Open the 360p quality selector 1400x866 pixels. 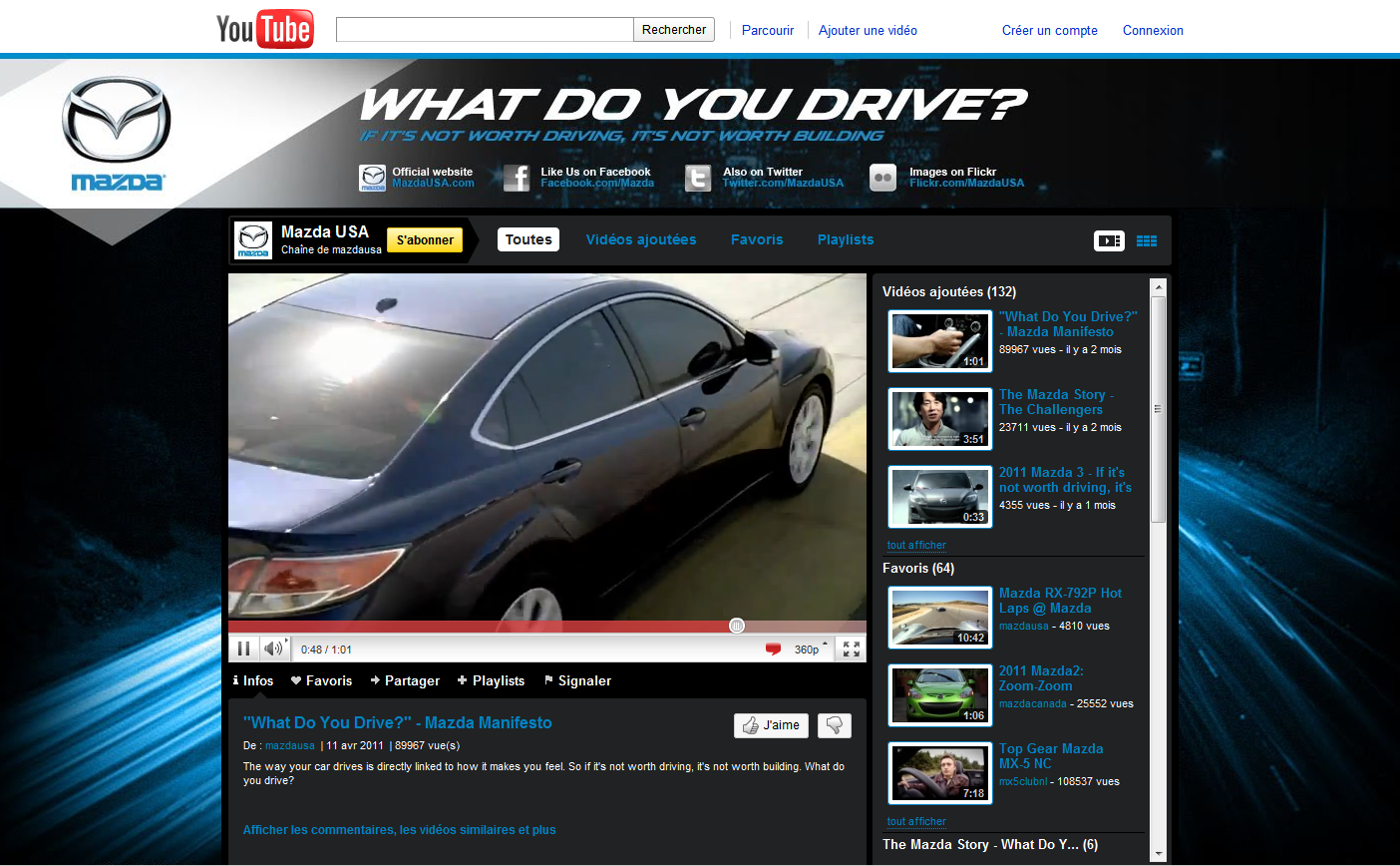click(811, 649)
